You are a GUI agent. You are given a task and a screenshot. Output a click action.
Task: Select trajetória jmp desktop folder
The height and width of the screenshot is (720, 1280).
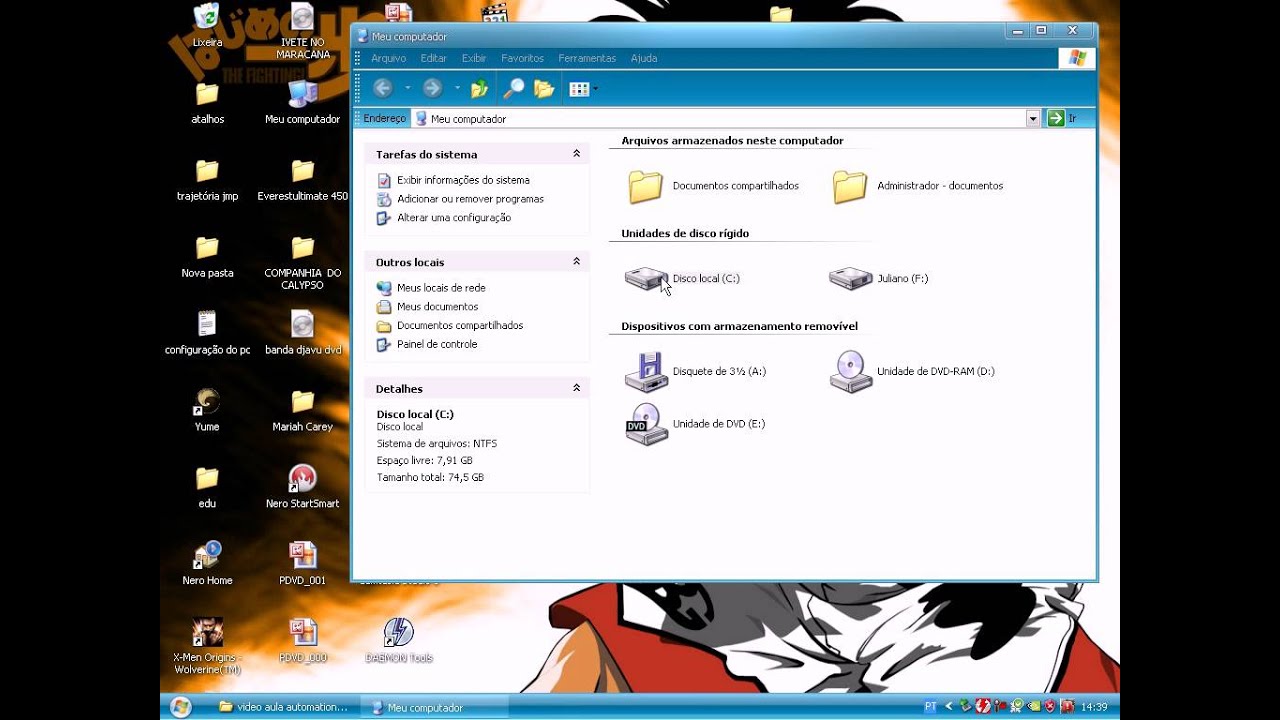[207, 180]
